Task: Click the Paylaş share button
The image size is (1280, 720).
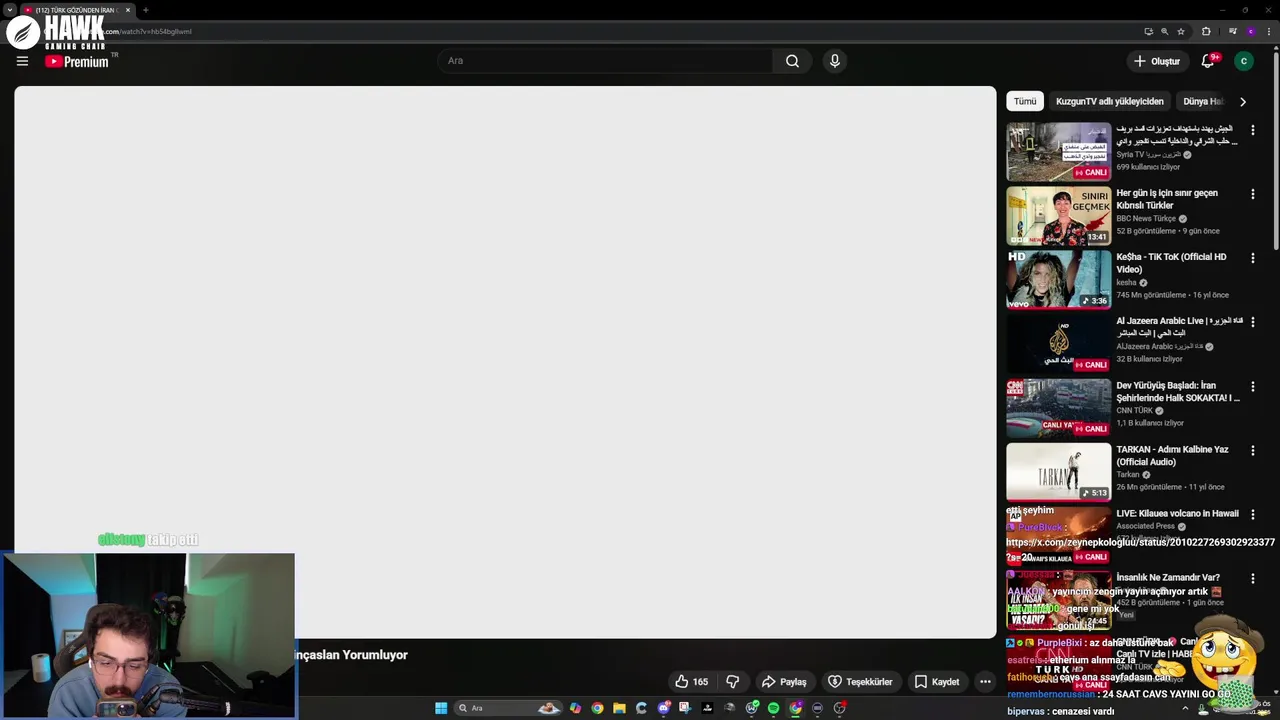Action: tap(784, 682)
